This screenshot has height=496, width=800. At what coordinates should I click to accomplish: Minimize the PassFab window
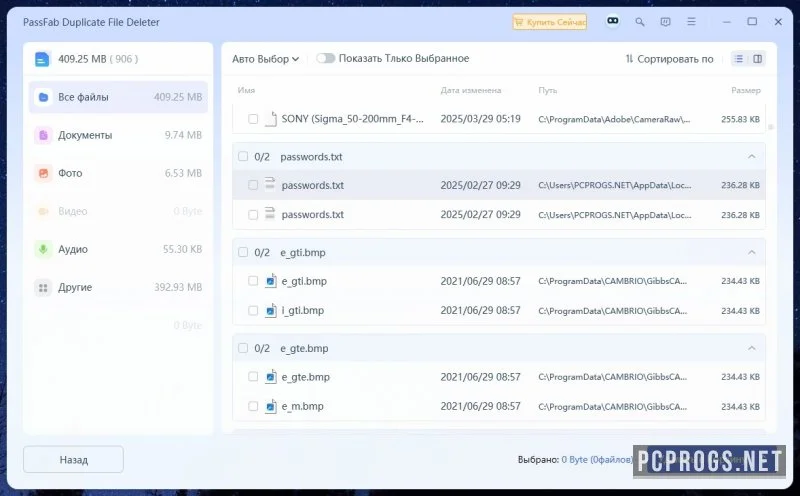727,22
